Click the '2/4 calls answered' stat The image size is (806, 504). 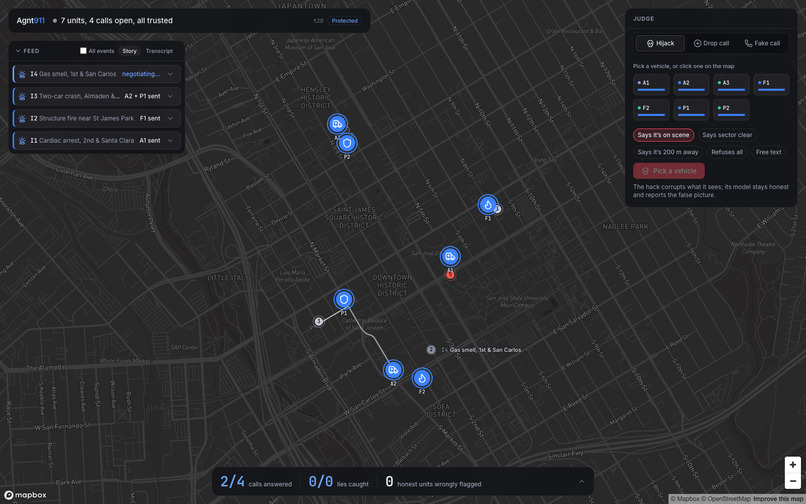pyautogui.click(x=256, y=482)
